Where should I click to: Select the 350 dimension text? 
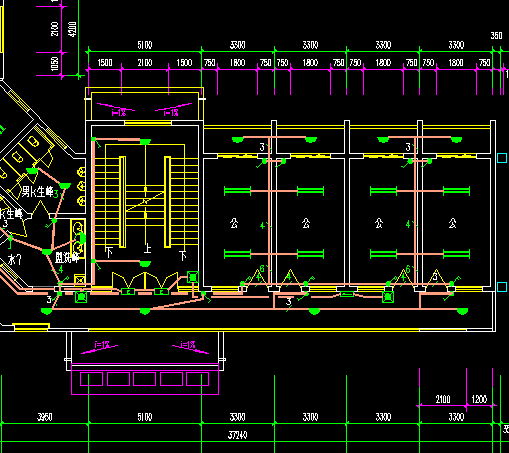click(x=496, y=36)
